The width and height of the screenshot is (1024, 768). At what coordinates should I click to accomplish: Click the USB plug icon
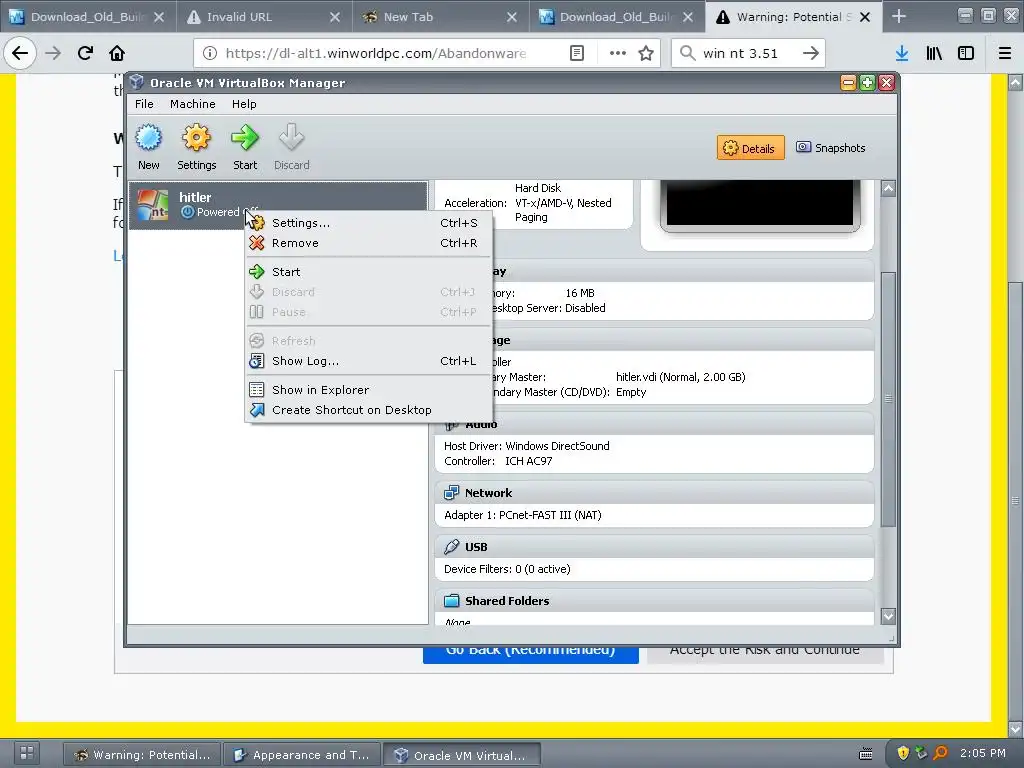pyautogui.click(x=451, y=547)
